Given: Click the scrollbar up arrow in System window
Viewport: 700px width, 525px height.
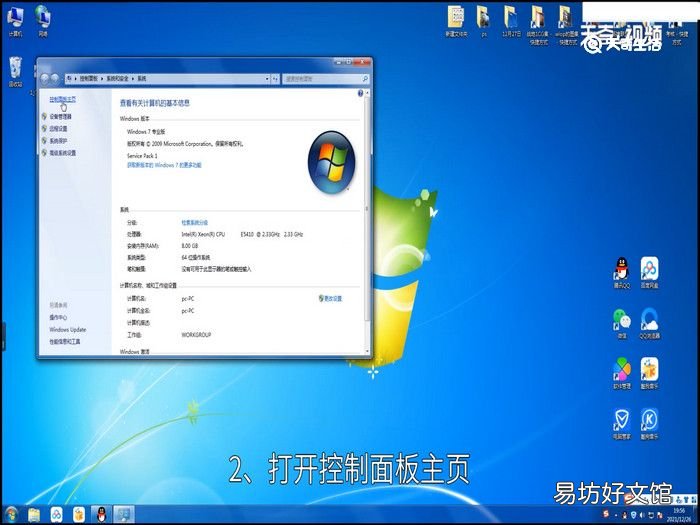Looking at the screenshot, I should [367, 93].
